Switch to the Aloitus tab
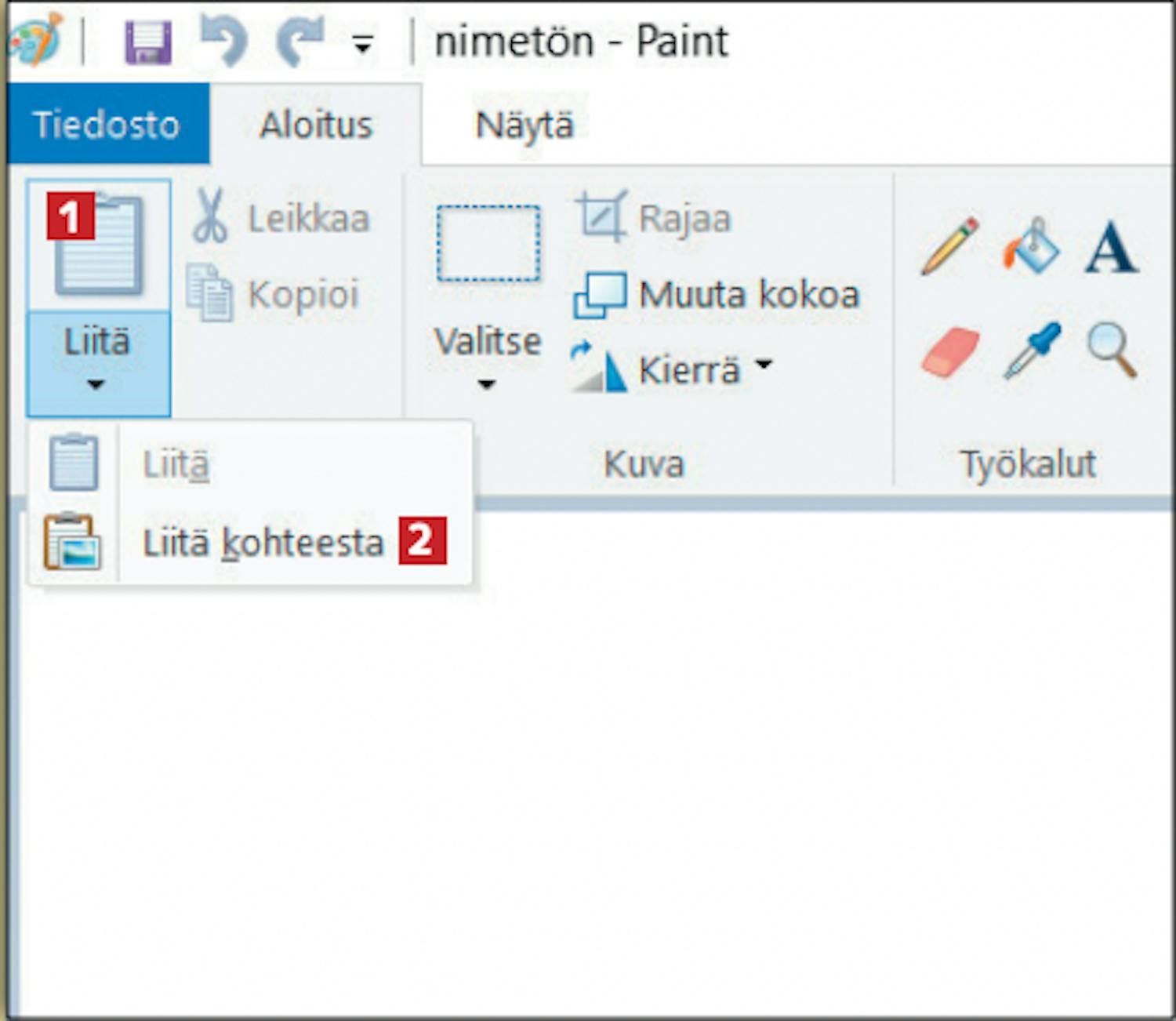 pyautogui.click(x=316, y=124)
